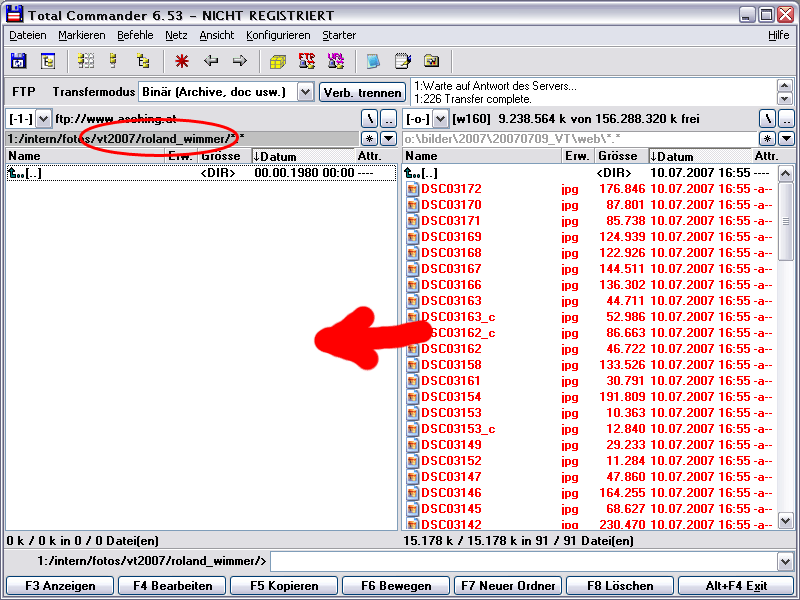Click the F4 Bearbeiten button
This screenshot has height=600, width=800.
coord(172,586)
